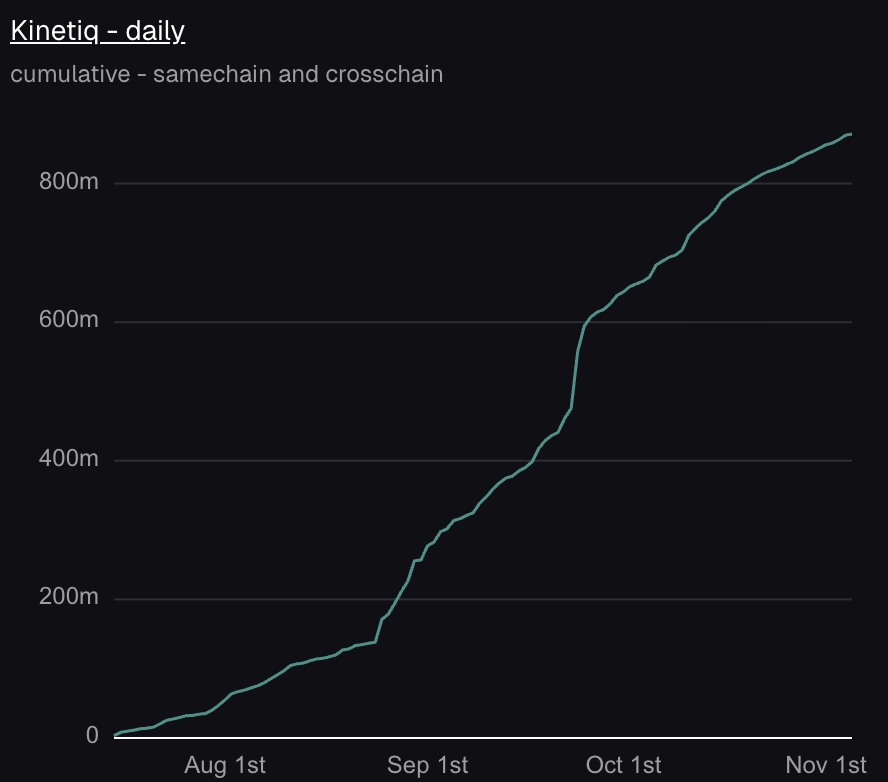888x782 pixels.
Task: Select the 600m y-axis label
Action: point(70,320)
